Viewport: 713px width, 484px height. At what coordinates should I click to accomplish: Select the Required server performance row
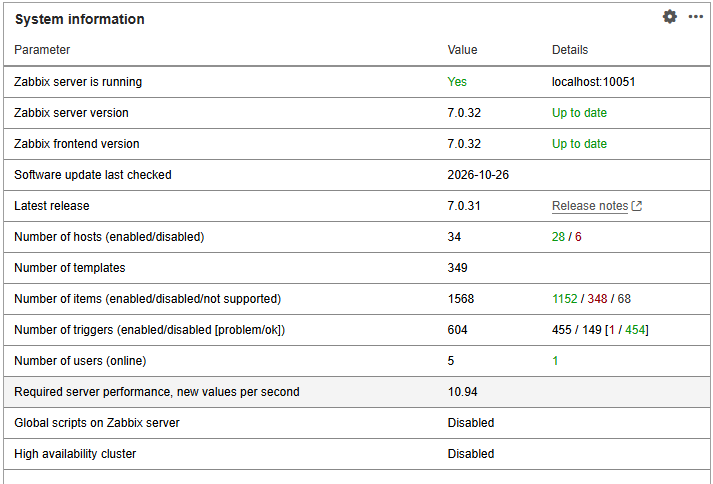pos(357,392)
